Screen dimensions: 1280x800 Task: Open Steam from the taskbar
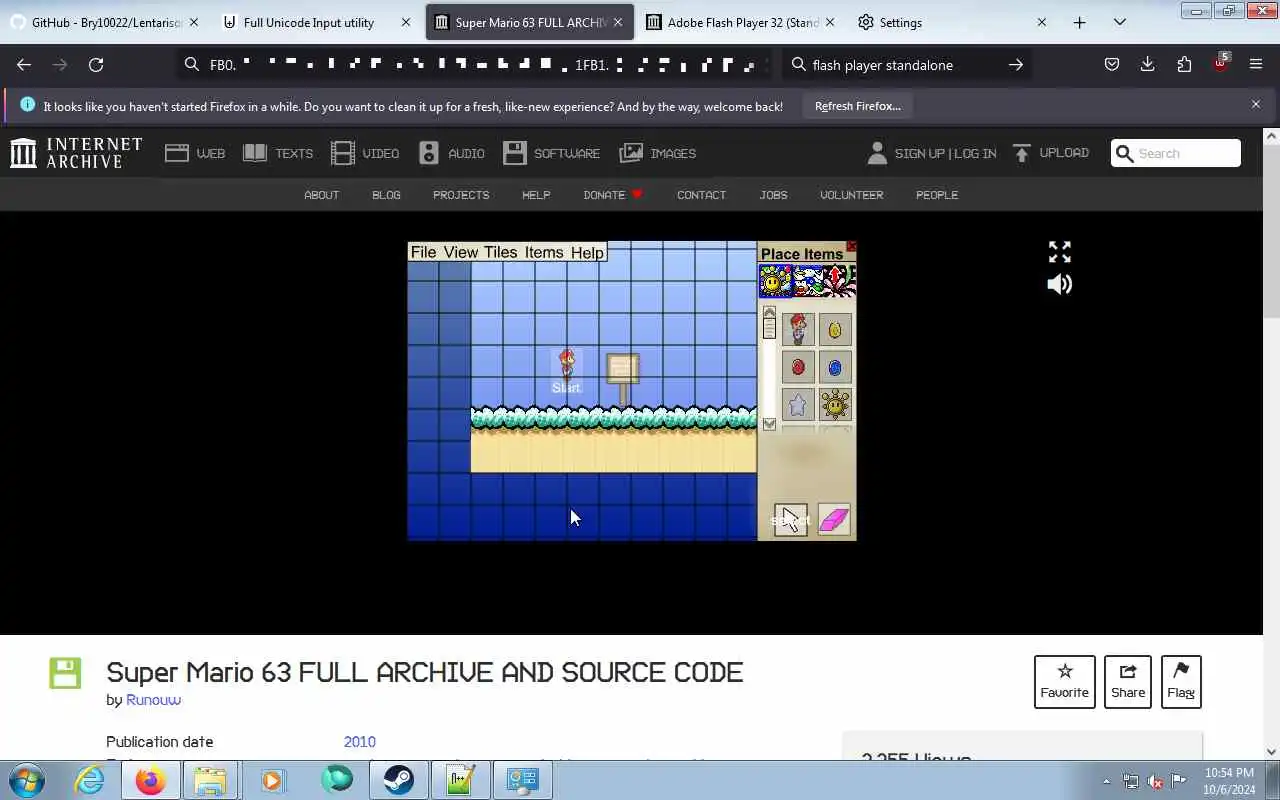click(x=400, y=780)
